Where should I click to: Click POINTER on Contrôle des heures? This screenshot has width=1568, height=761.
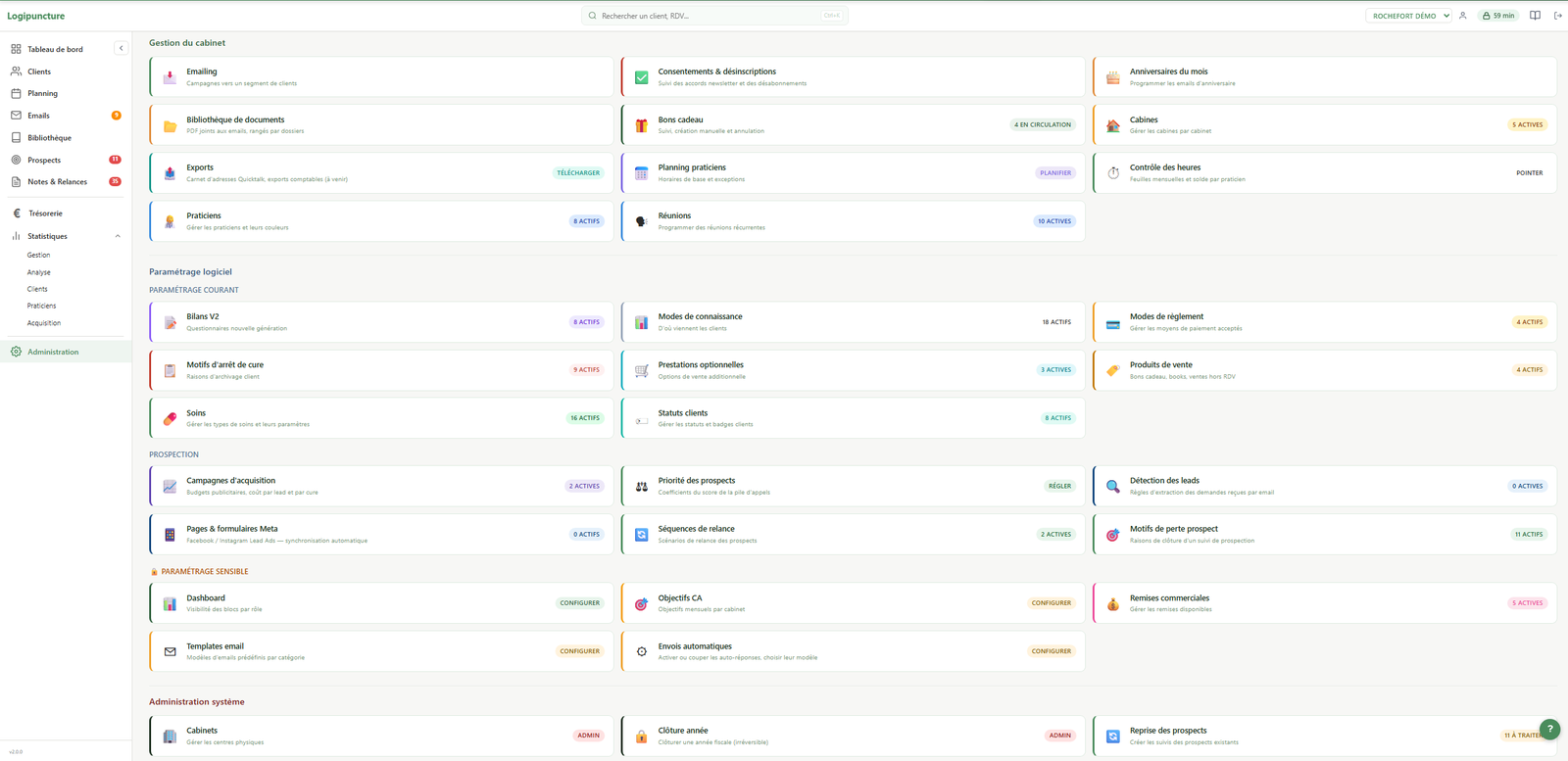[x=1530, y=173]
